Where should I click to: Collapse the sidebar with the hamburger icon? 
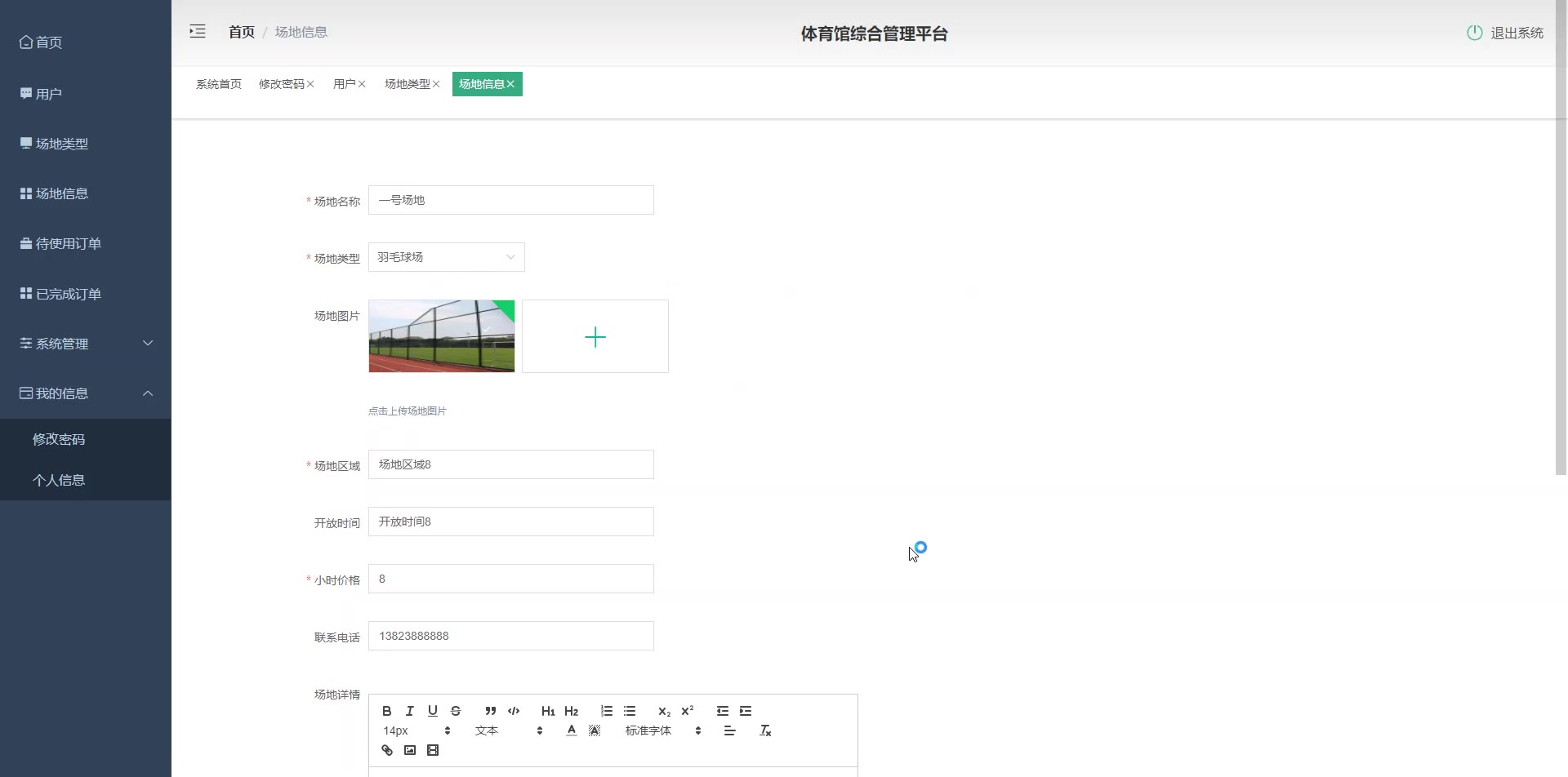click(198, 32)
